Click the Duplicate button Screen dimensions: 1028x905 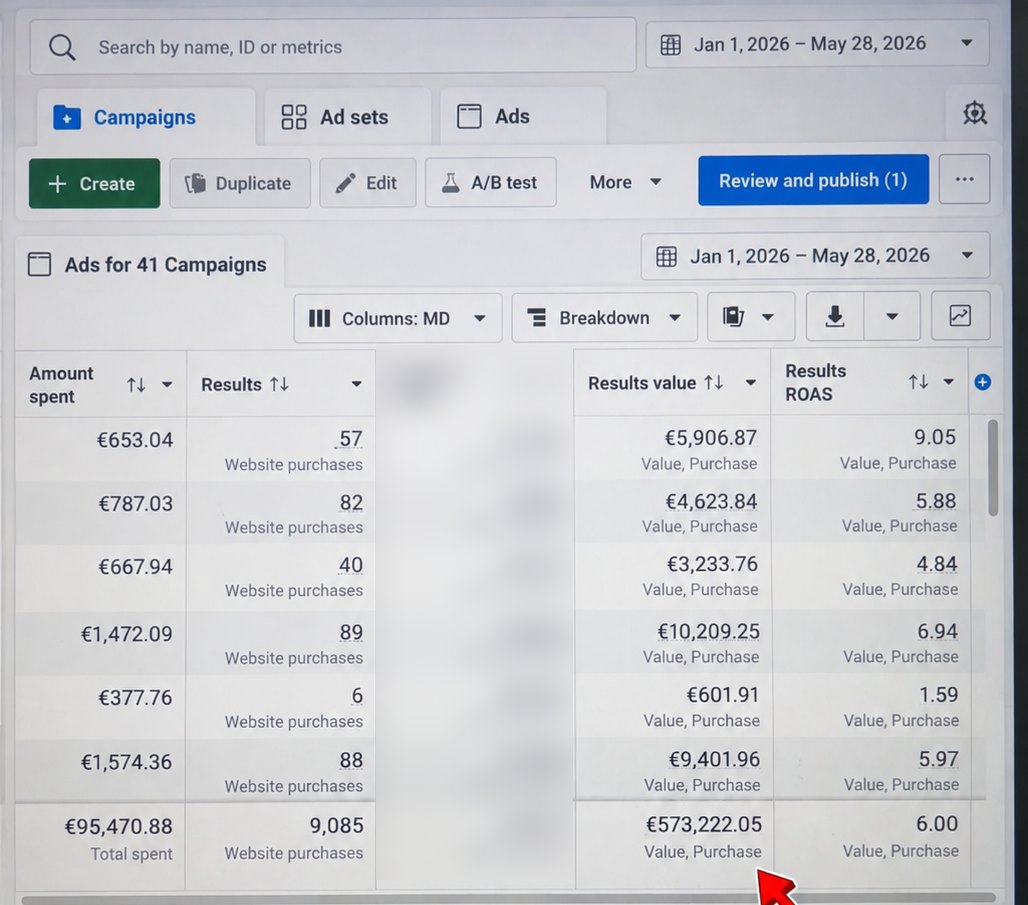pyautogui.click(x=240, y=183)
